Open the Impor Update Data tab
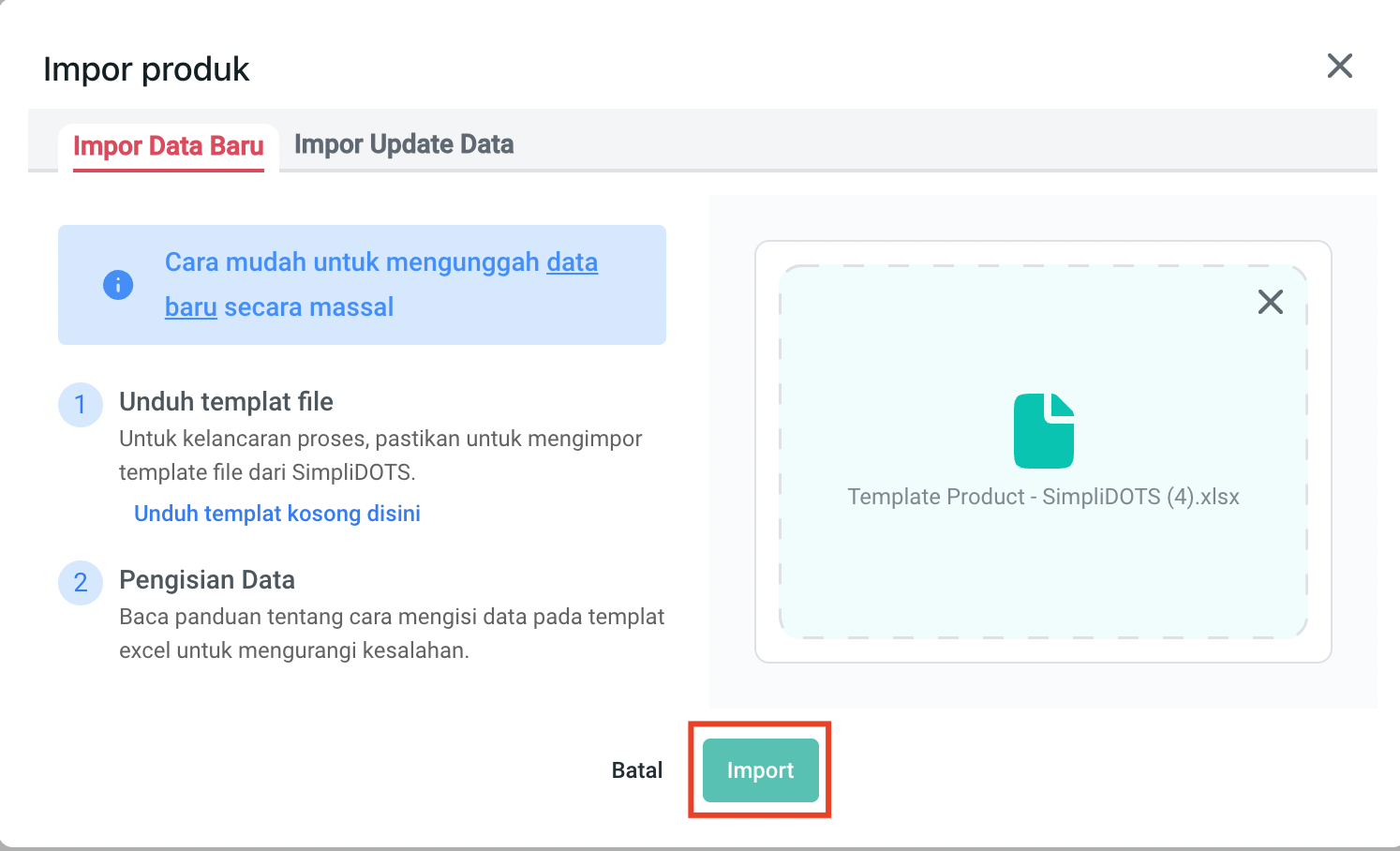1400x851 pixels. (x=404, y=144)
